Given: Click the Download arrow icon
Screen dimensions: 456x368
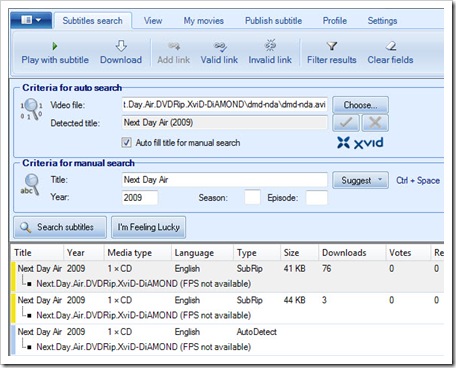Looking at the screenshot, I should tap(121, 46).
